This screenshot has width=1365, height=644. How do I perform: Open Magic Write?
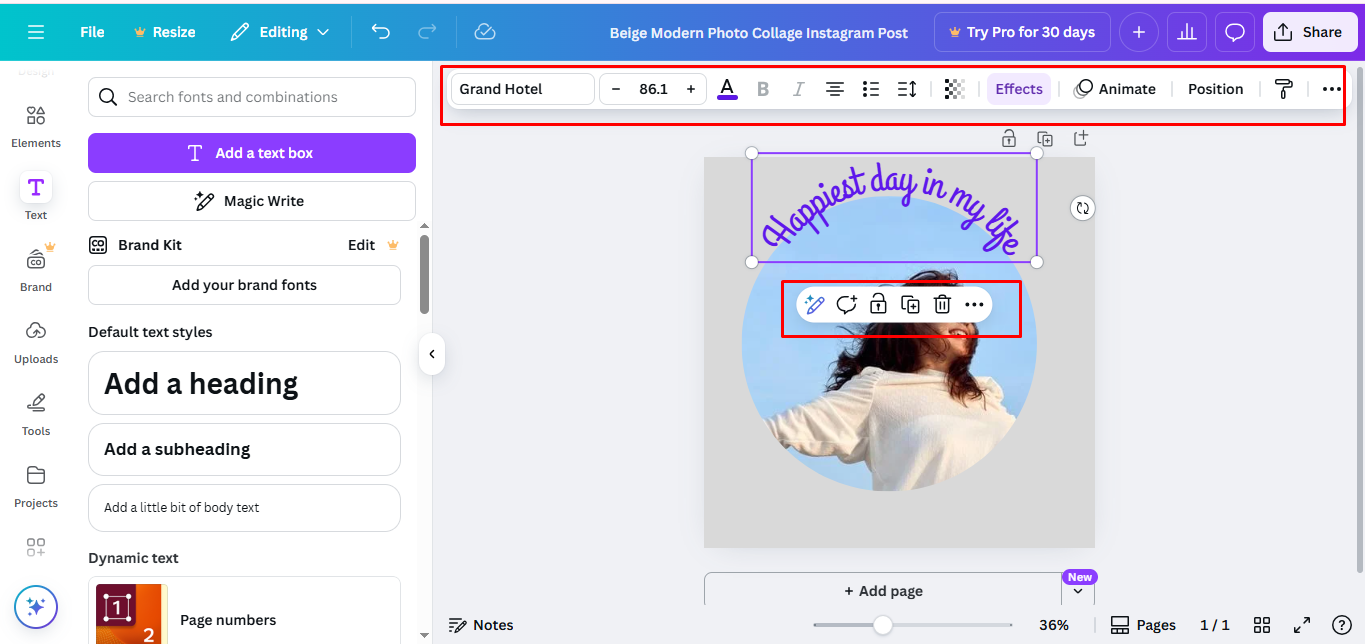[251, 201]
